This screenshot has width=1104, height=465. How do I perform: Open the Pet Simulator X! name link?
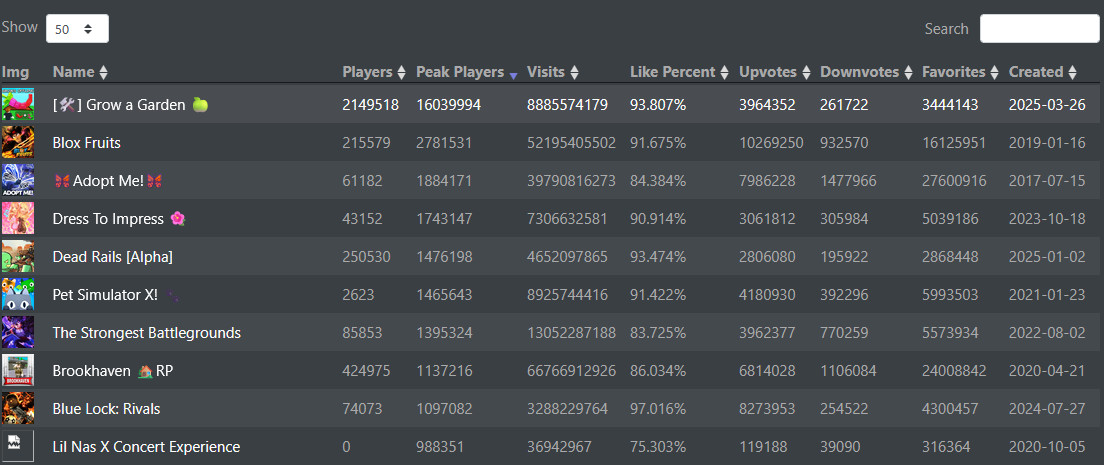coord(116,295)
